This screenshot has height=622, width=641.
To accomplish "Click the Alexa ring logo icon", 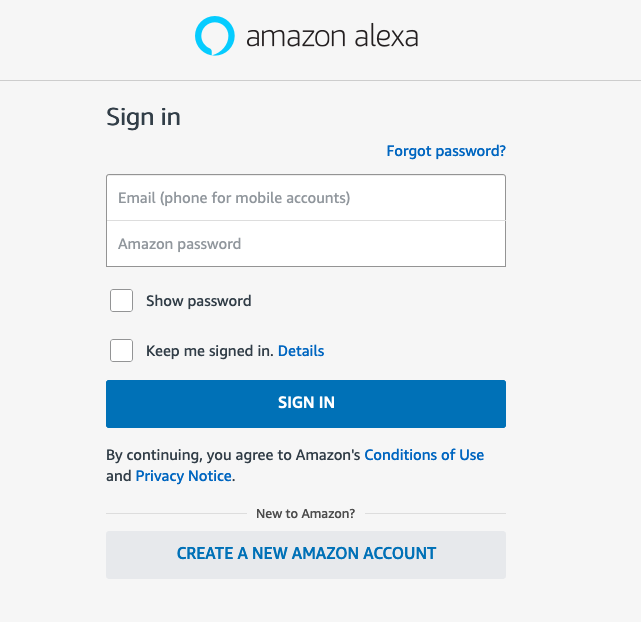I will pyautogui.click(x=214, y=37).
